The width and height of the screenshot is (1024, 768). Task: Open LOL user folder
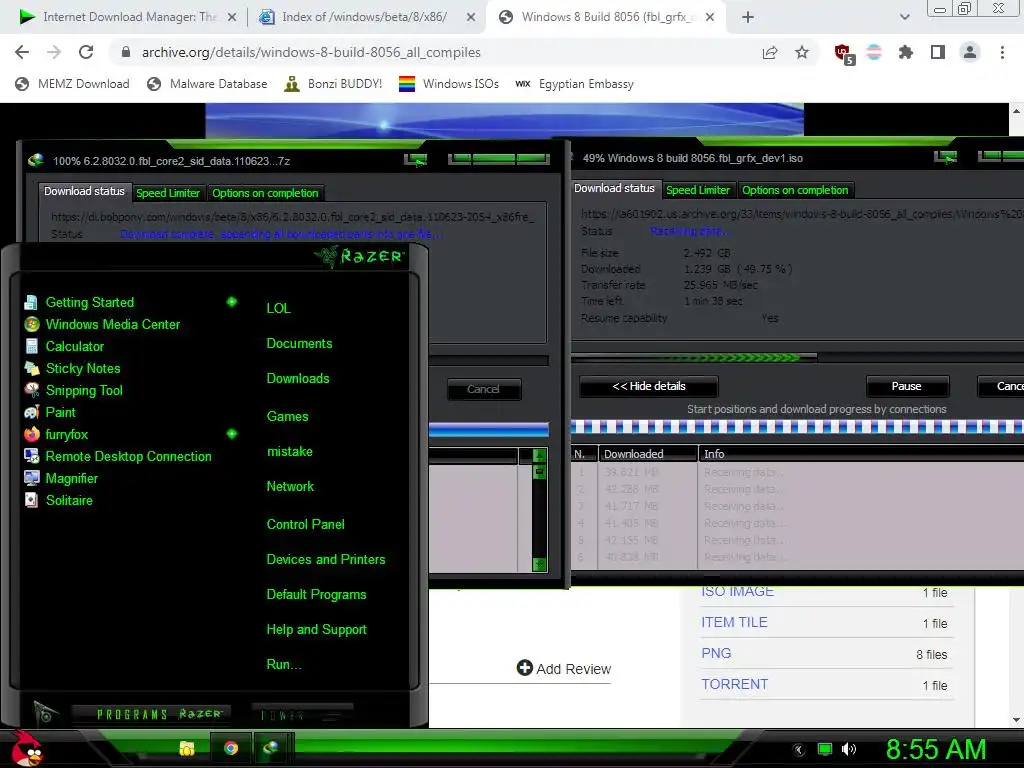(278, 308)
